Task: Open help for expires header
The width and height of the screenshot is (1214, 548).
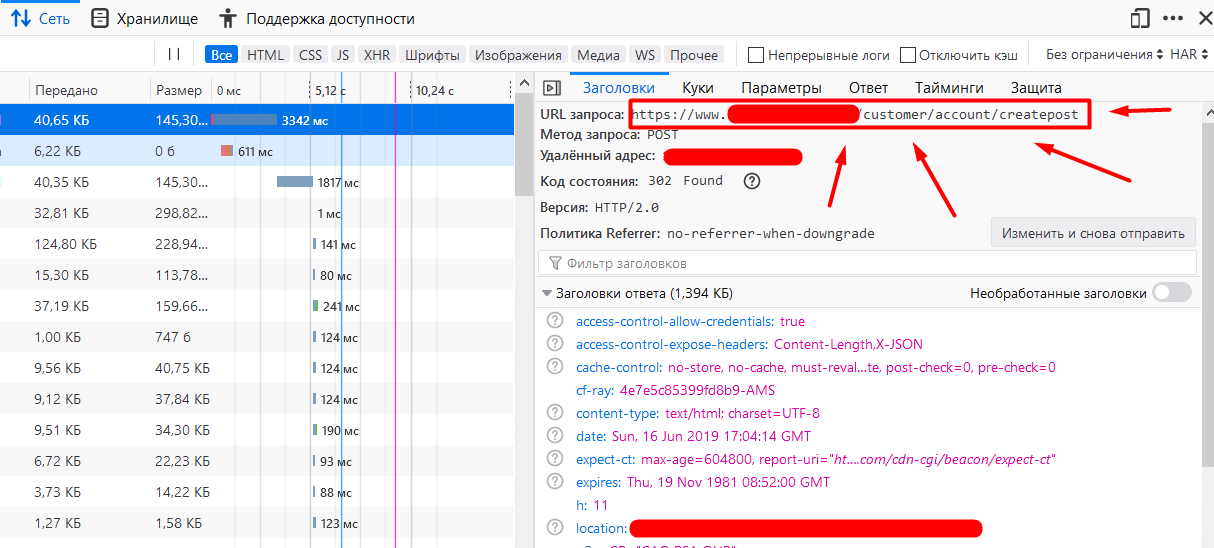Action: click(x=553, y=482)
